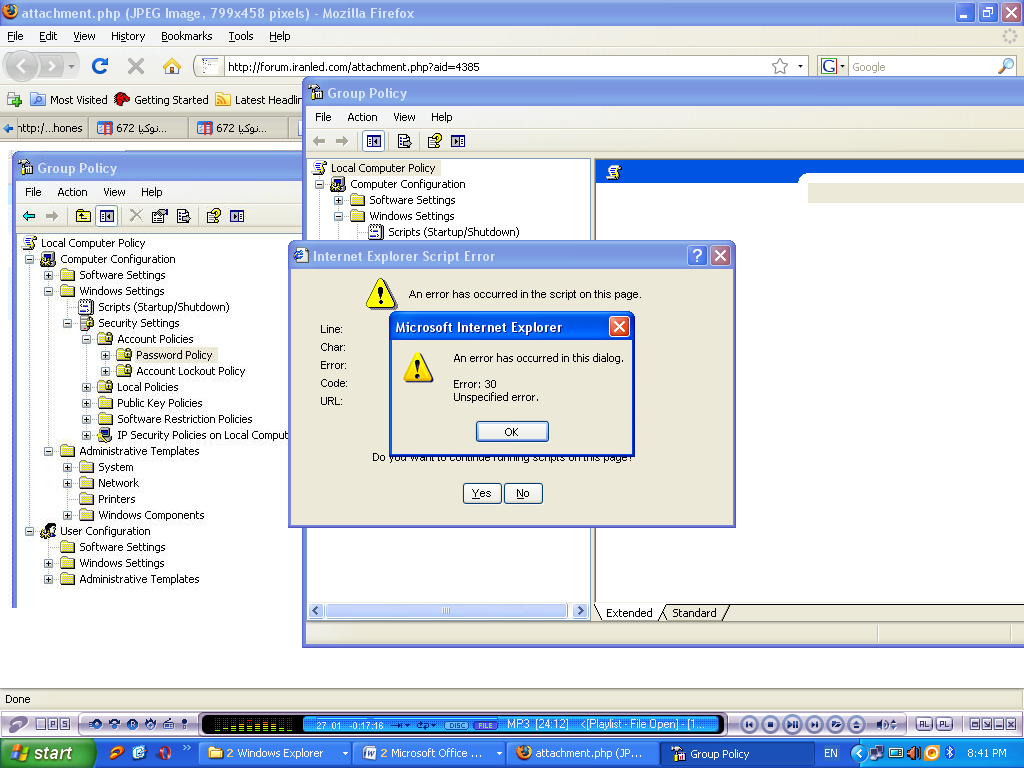
Task: Click Firefox Home button
Action: coord(171,66)
